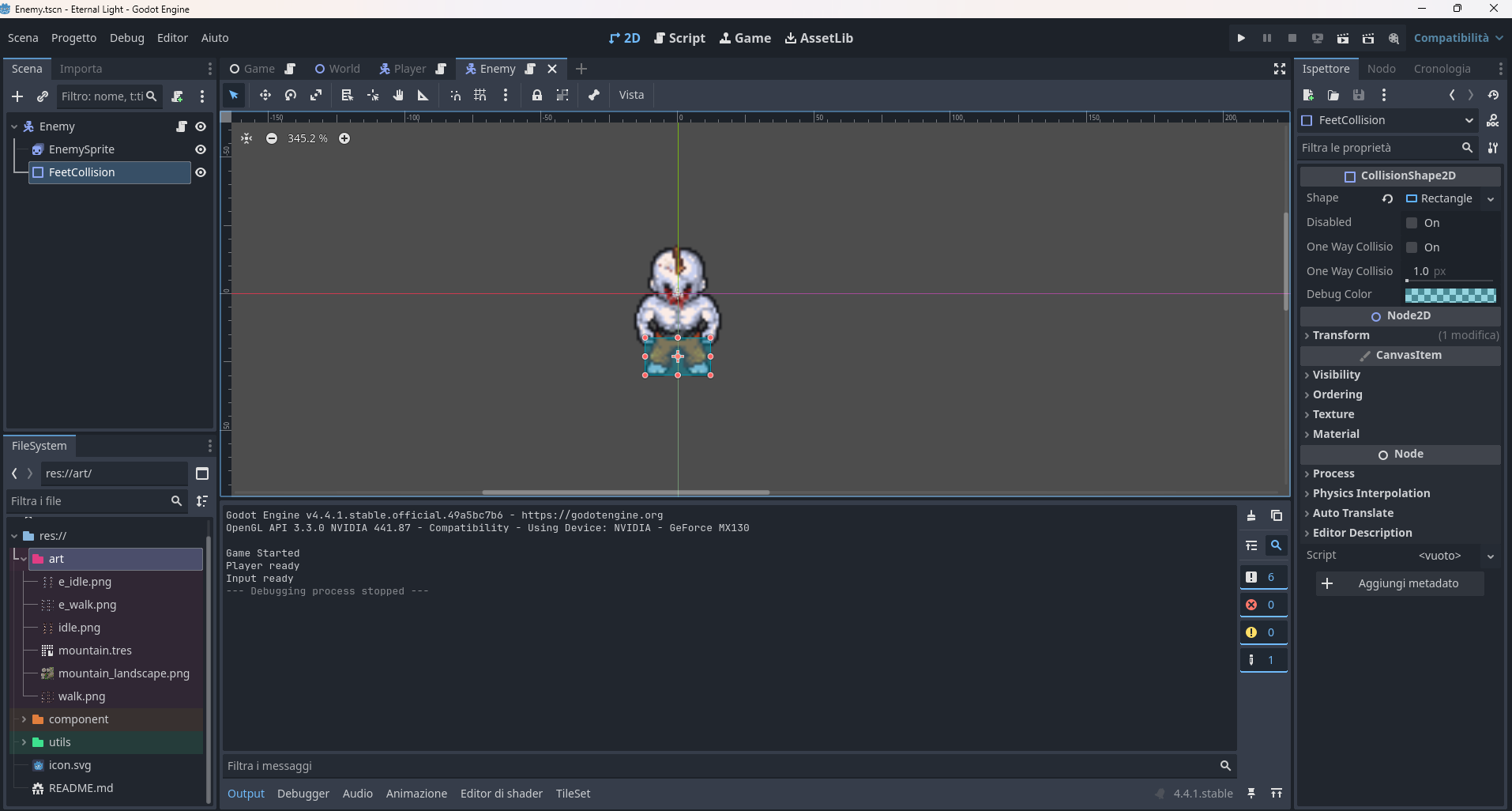Enable One Way Collision checkbox
Image resolution: width=1512 pixels, height=811 pixels.
click(x=1412, y=247)
